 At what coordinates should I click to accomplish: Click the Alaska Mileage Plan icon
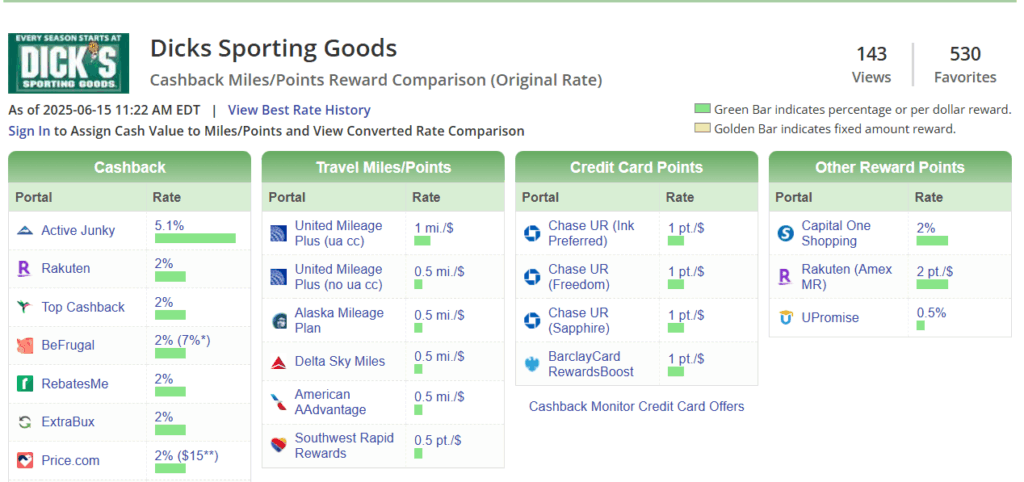point(280,321)
